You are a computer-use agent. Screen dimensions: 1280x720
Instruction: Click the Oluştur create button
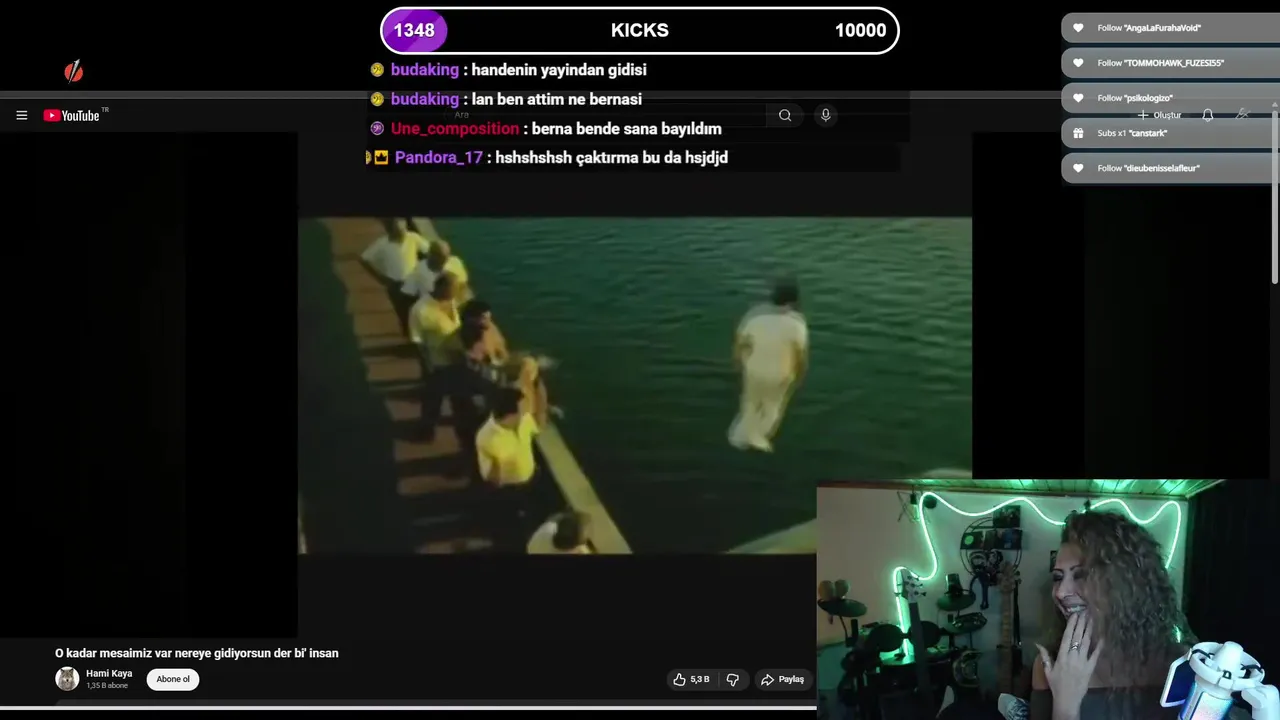(x=1160, y=115)
